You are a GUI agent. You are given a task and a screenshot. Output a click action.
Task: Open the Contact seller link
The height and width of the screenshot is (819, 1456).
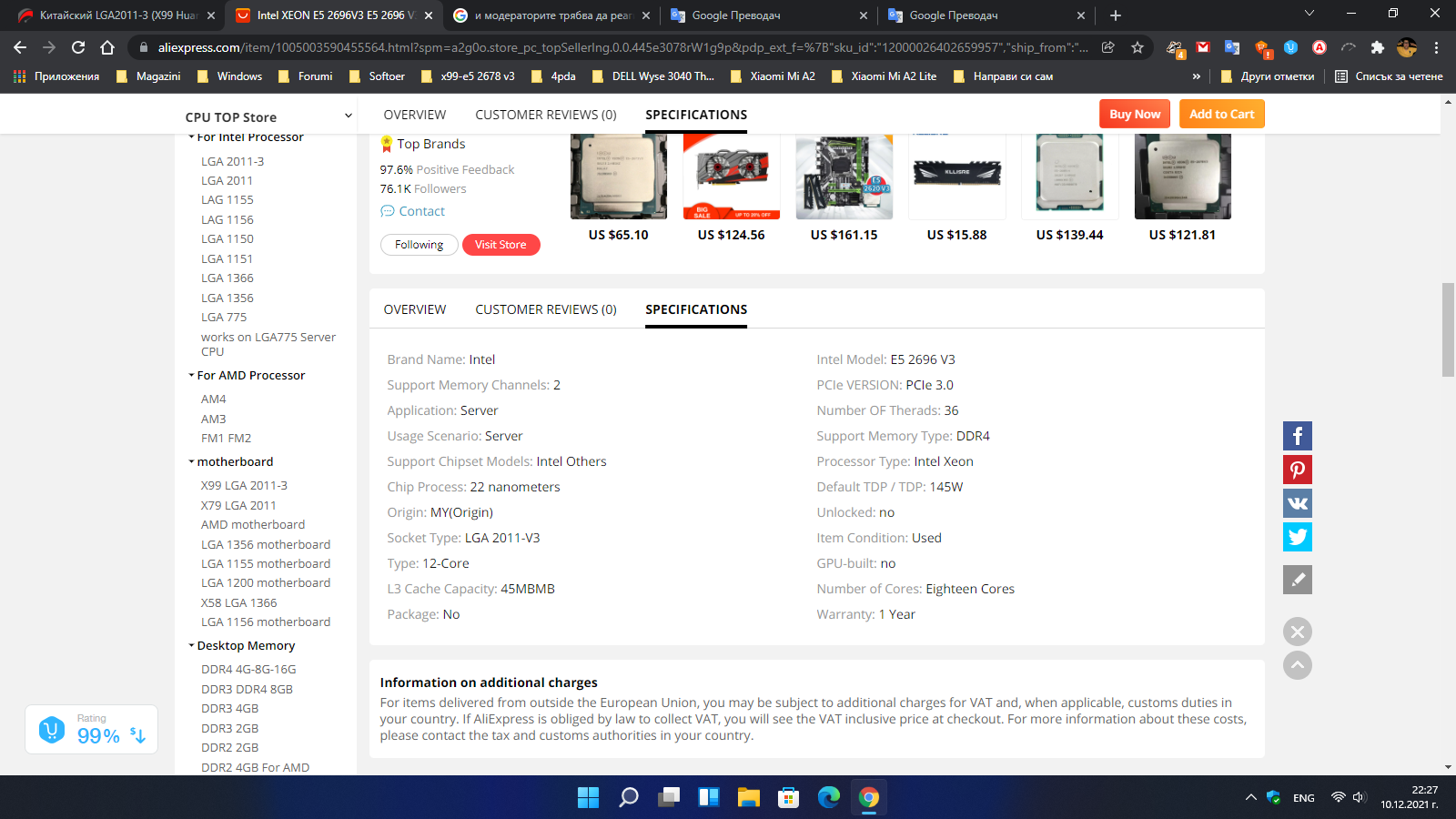point(413,211)
